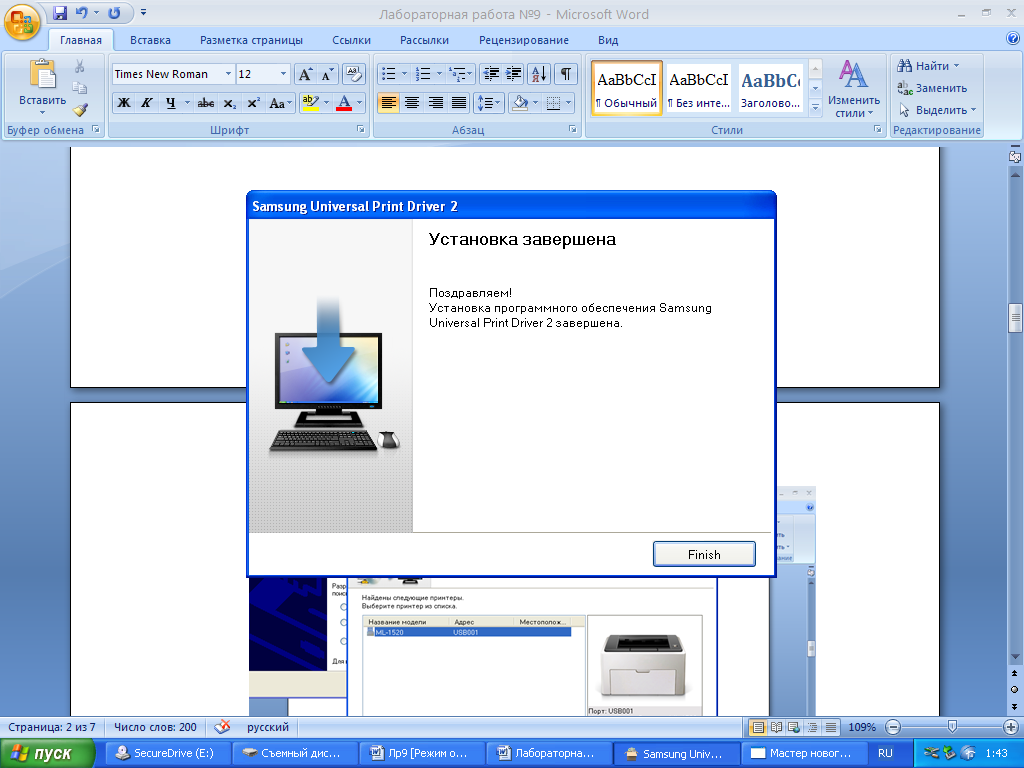
Task: Open font name dropdown Times New Roman
Action: click(x=228, y=74)
